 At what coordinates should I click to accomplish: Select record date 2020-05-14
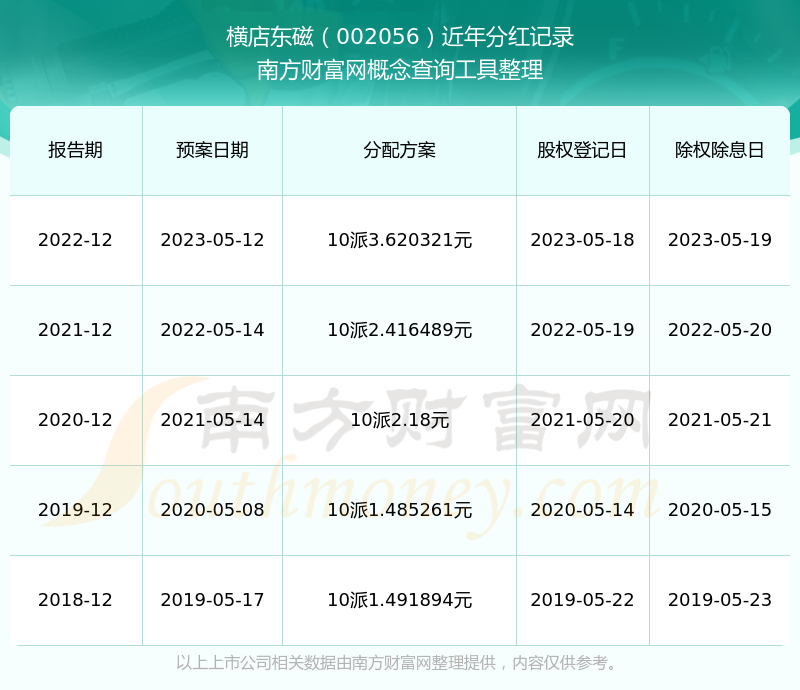582,509
